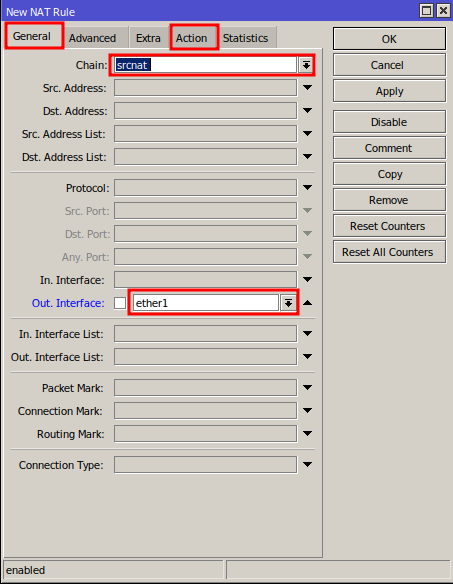
Task: Toggle the Out. Interface negate checkbox
Action: pyautogui.click(x=120, y=303)
